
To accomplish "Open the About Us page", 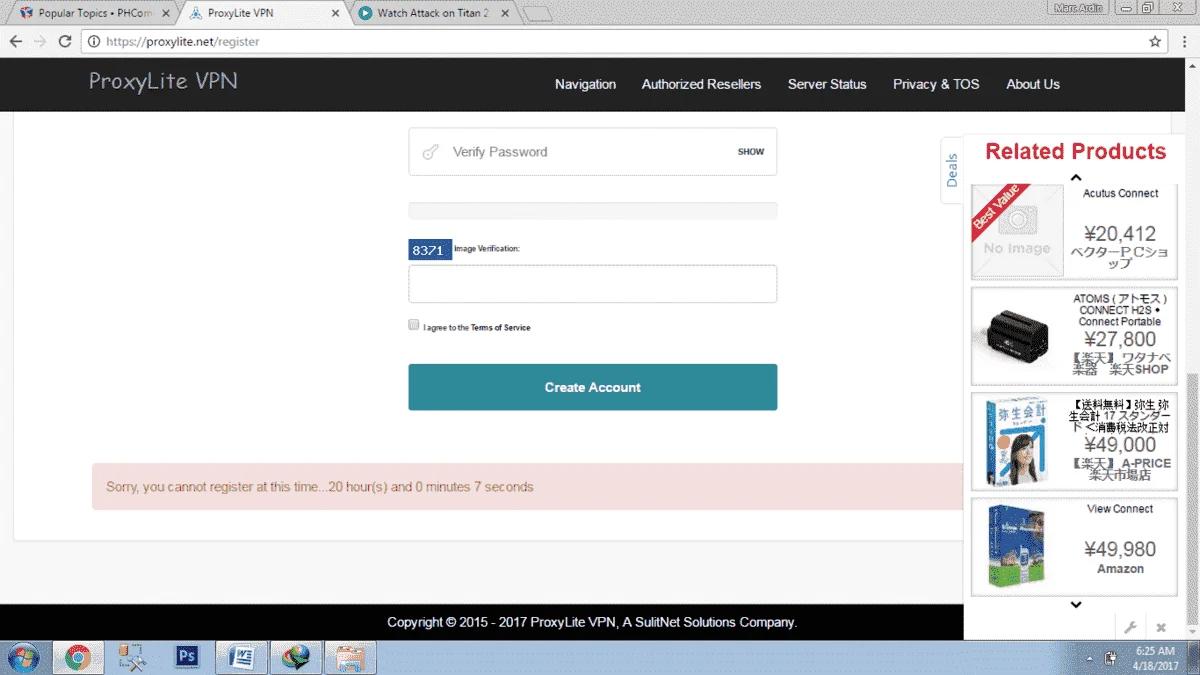I will (1032, 84).
